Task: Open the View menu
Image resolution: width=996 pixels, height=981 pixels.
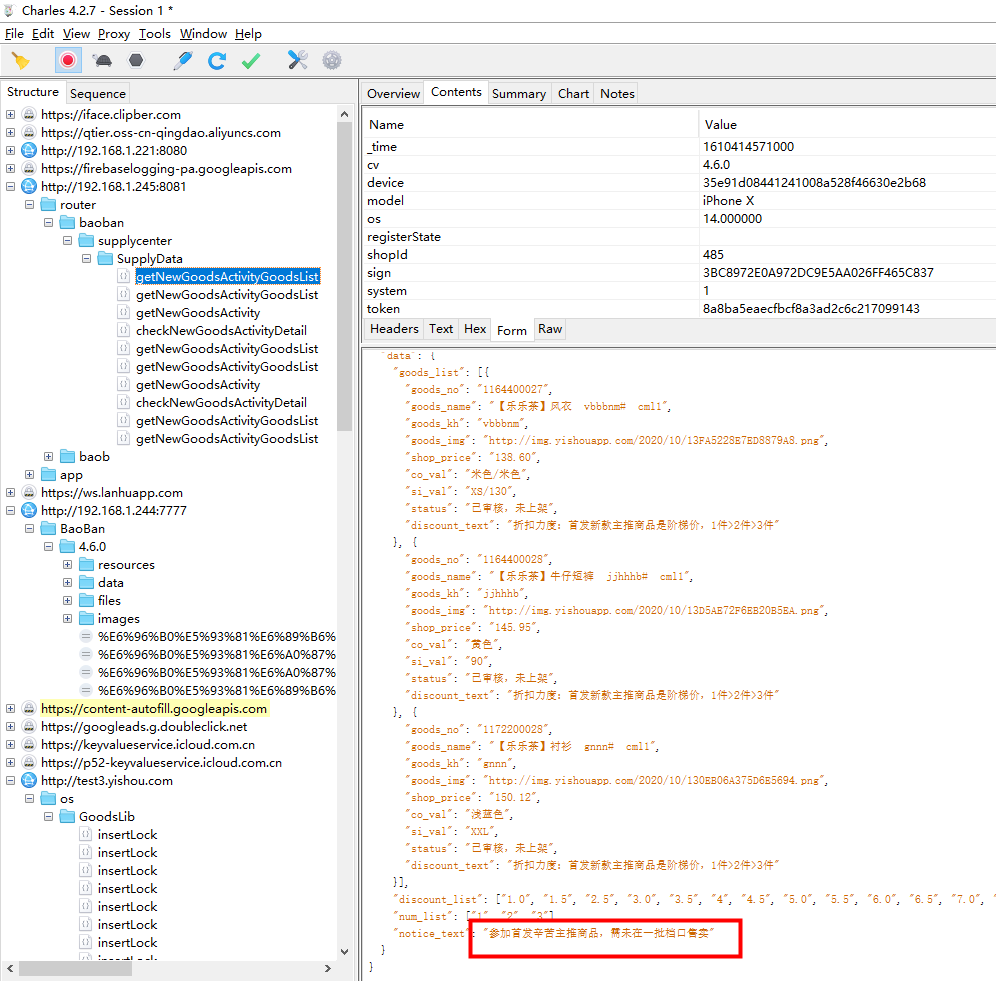Action: pyautogui.click(x=76, y=34)
